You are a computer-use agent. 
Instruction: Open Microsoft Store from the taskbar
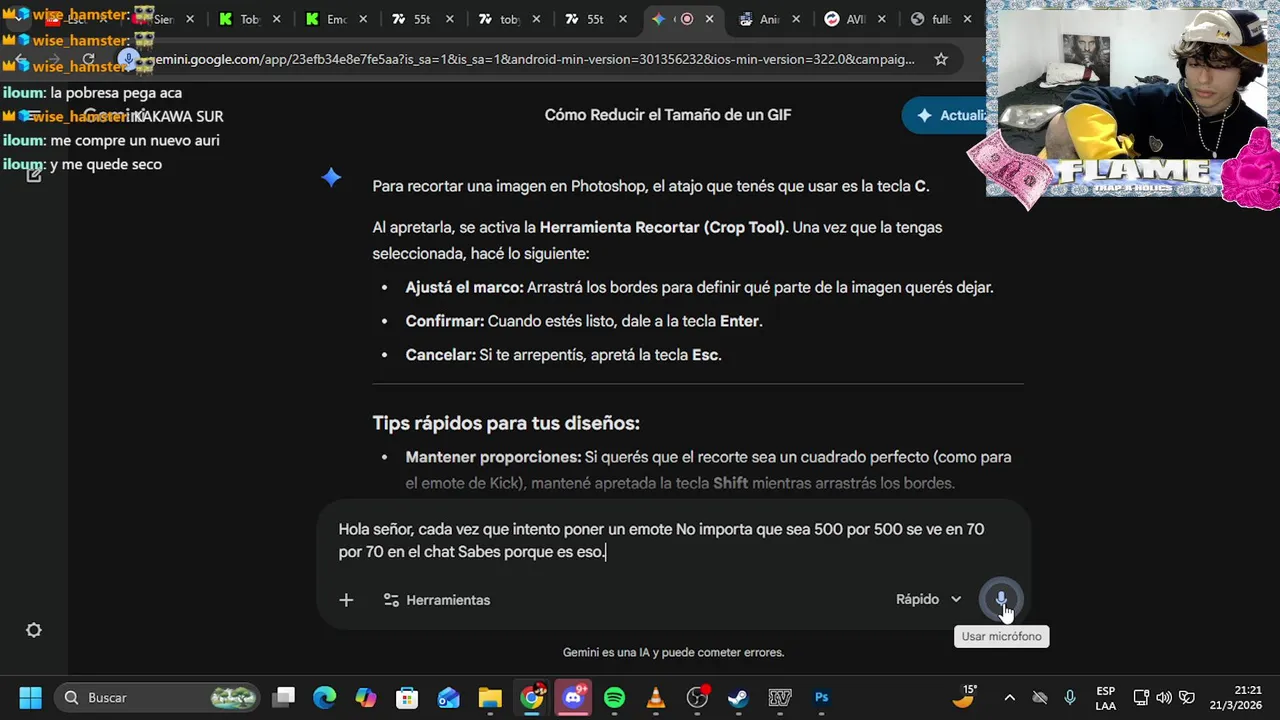pos(407,697)
